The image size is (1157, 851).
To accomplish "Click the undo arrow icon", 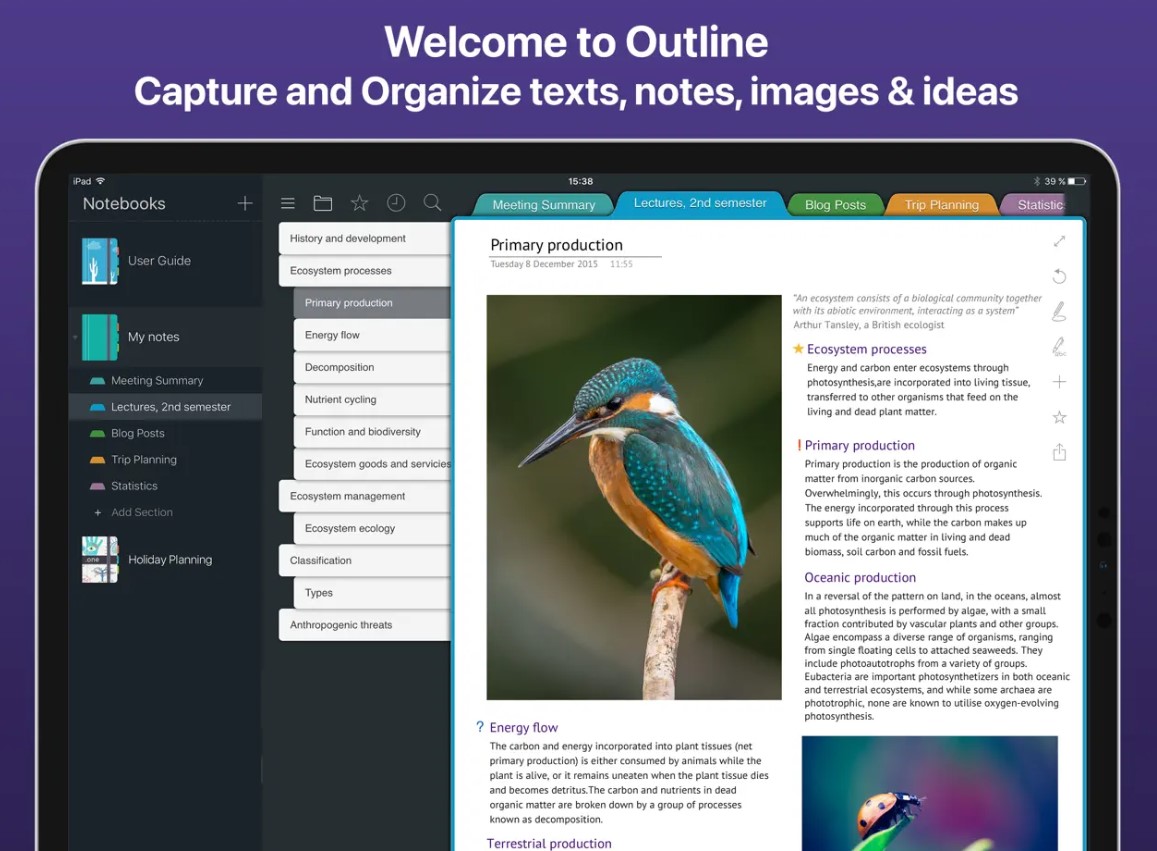I will [x=1060, y=276].
